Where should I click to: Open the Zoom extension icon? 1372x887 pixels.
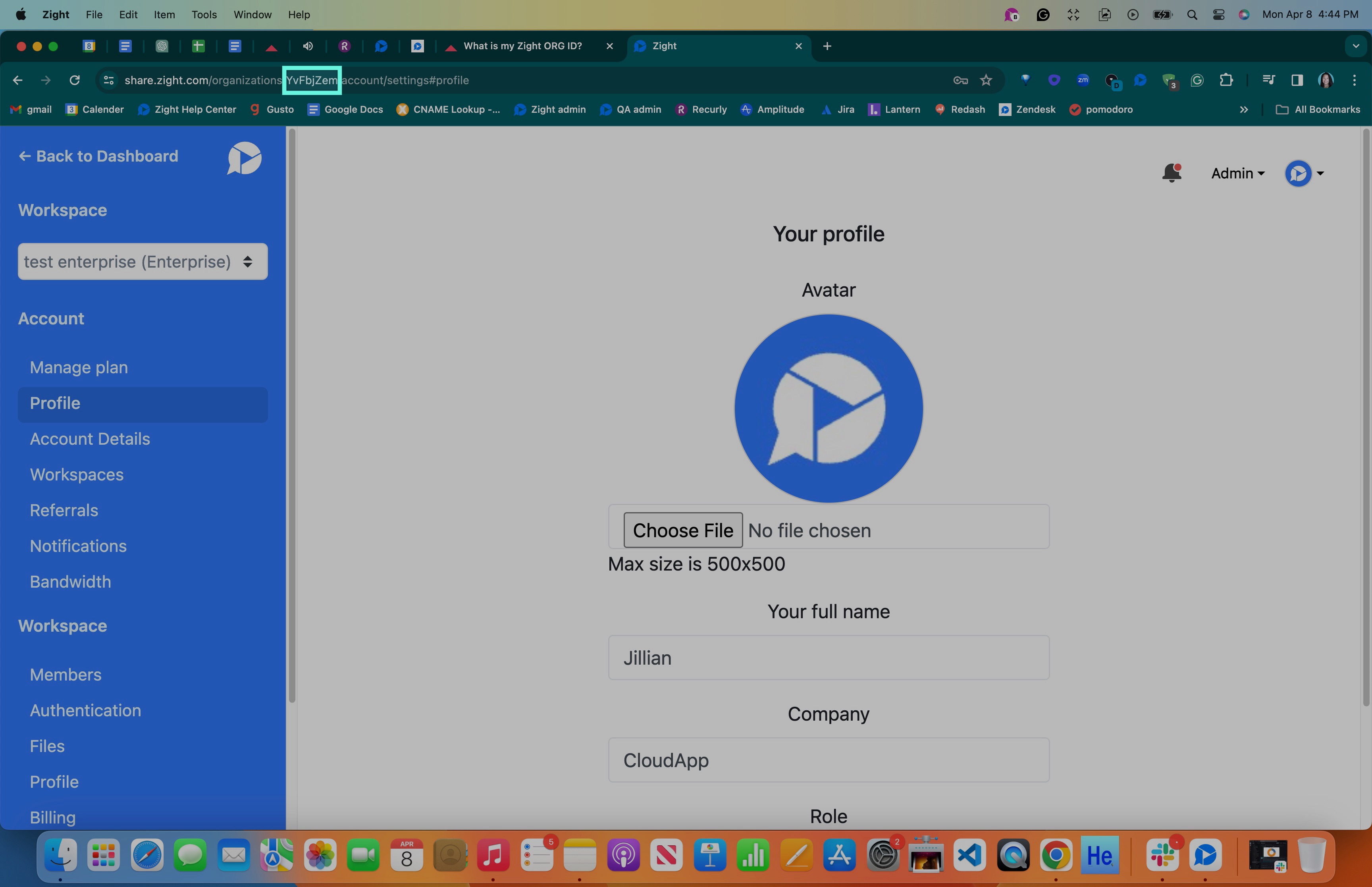[x=1083, y=80]
